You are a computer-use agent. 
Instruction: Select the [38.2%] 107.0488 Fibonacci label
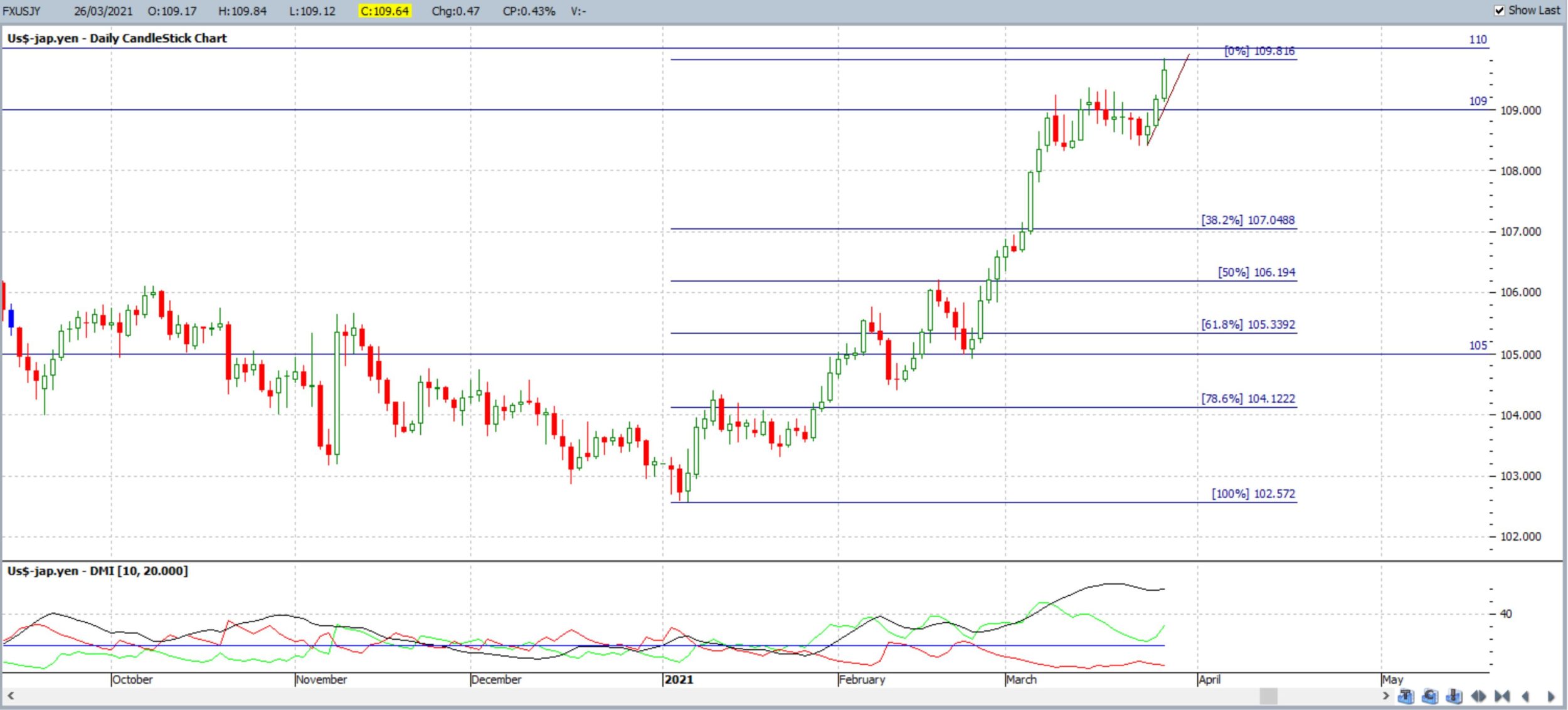[x=1248, y=220]
